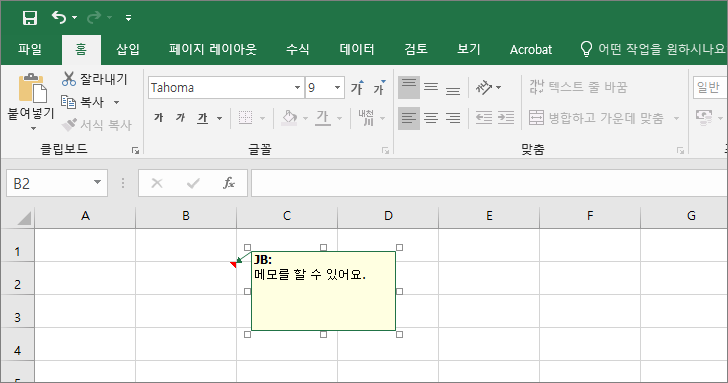
Task: Click the Save icon in quick access toolbar
Action: [x=30, y=18]
